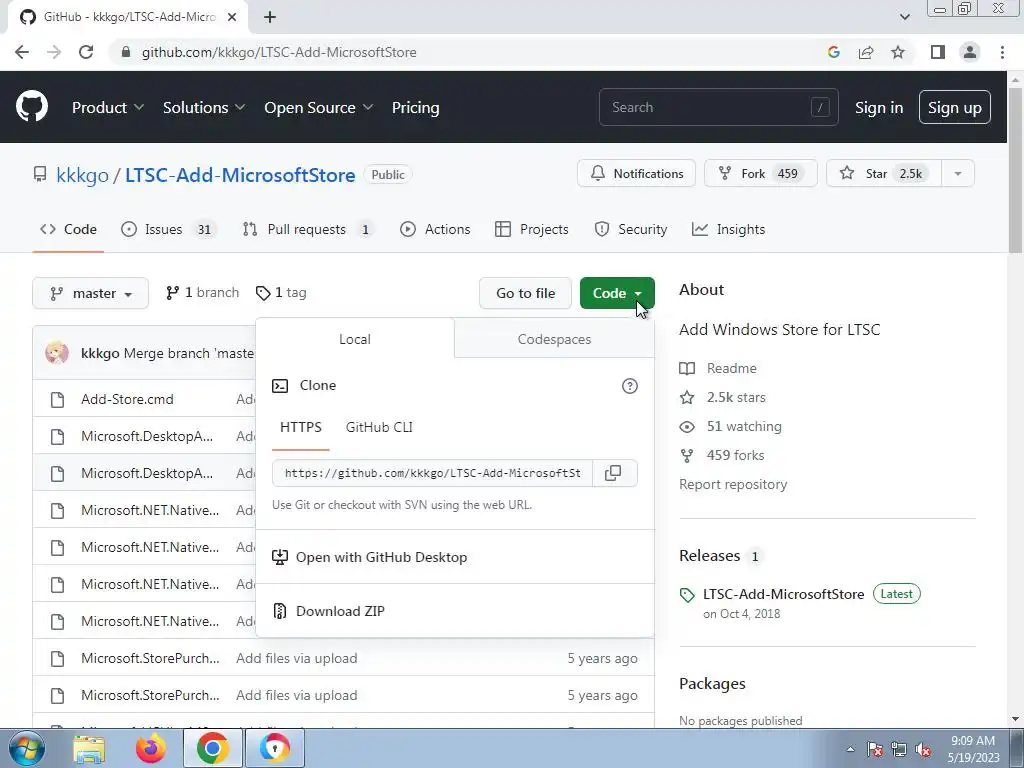
Task: Fork the repository with Fork button
Action: 760,174
